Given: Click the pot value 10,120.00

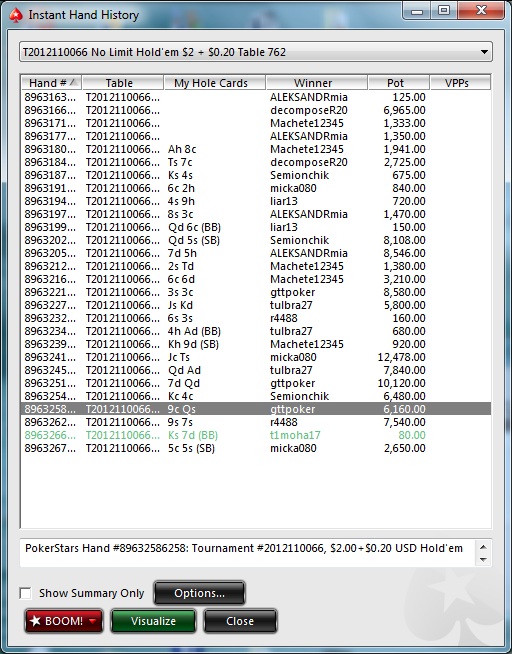Looking at the screenshot, I should 402,383.
